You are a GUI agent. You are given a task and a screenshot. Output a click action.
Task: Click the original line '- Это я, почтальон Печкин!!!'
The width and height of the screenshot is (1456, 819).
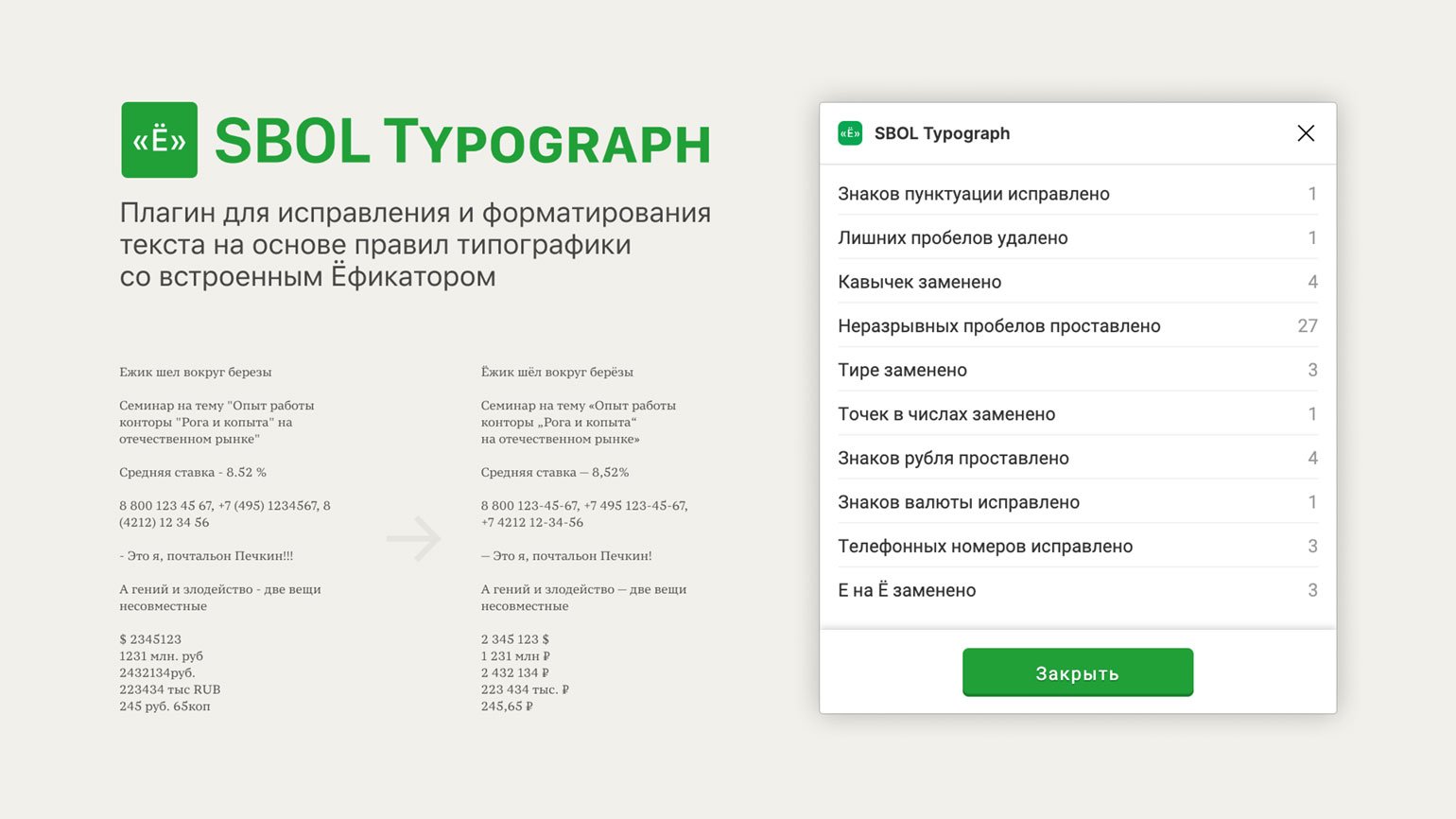click(206, 556)
